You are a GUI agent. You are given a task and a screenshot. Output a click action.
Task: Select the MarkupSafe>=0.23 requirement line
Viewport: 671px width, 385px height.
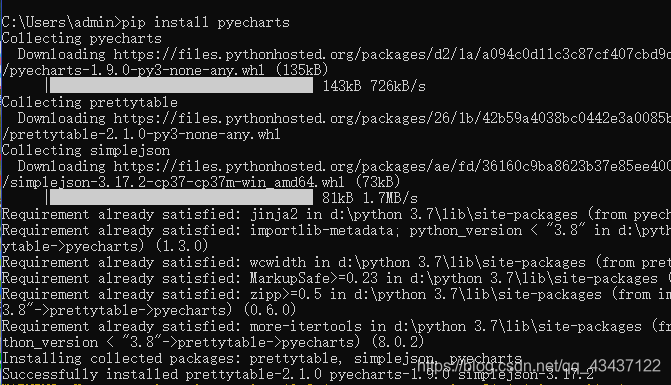click(x=336, y=278)
